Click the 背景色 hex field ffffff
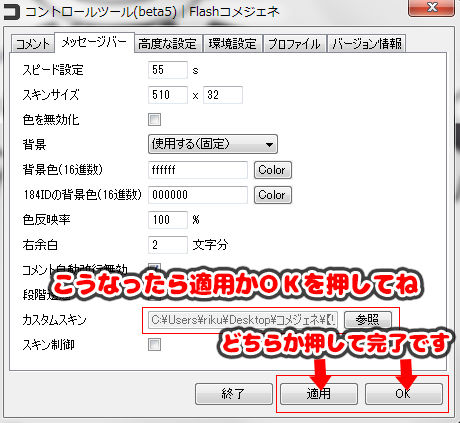Viewport: 460px width, 423px height. coord(198,170)
